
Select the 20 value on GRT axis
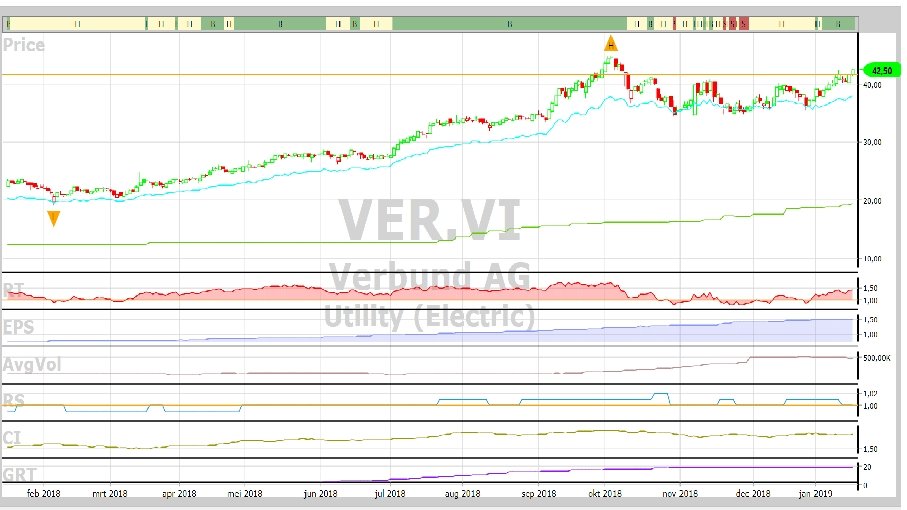point(867,467)
